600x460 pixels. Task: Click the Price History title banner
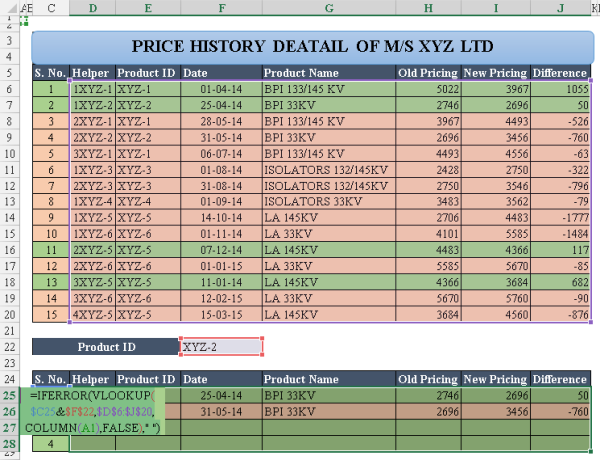pyautogui.click(x=311, y=47)
